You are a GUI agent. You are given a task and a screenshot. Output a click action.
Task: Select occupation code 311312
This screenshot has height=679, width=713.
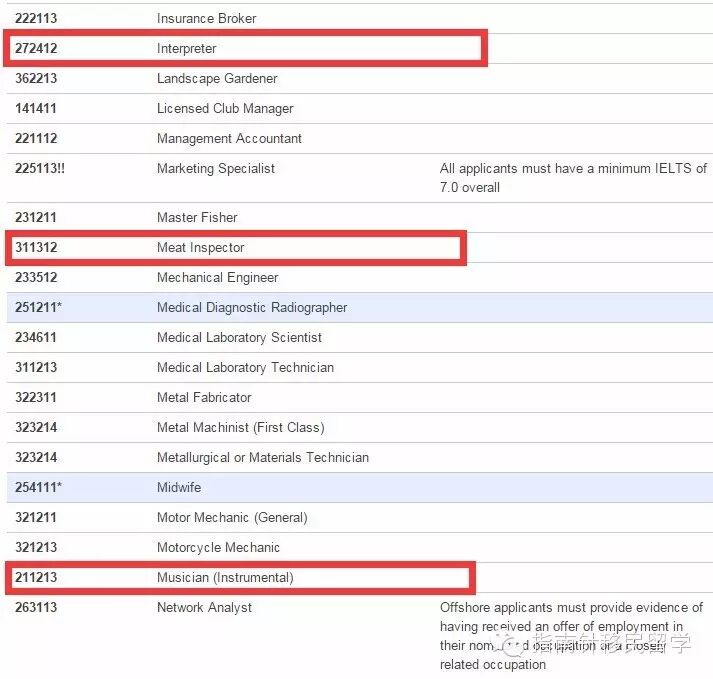(36, 247)
